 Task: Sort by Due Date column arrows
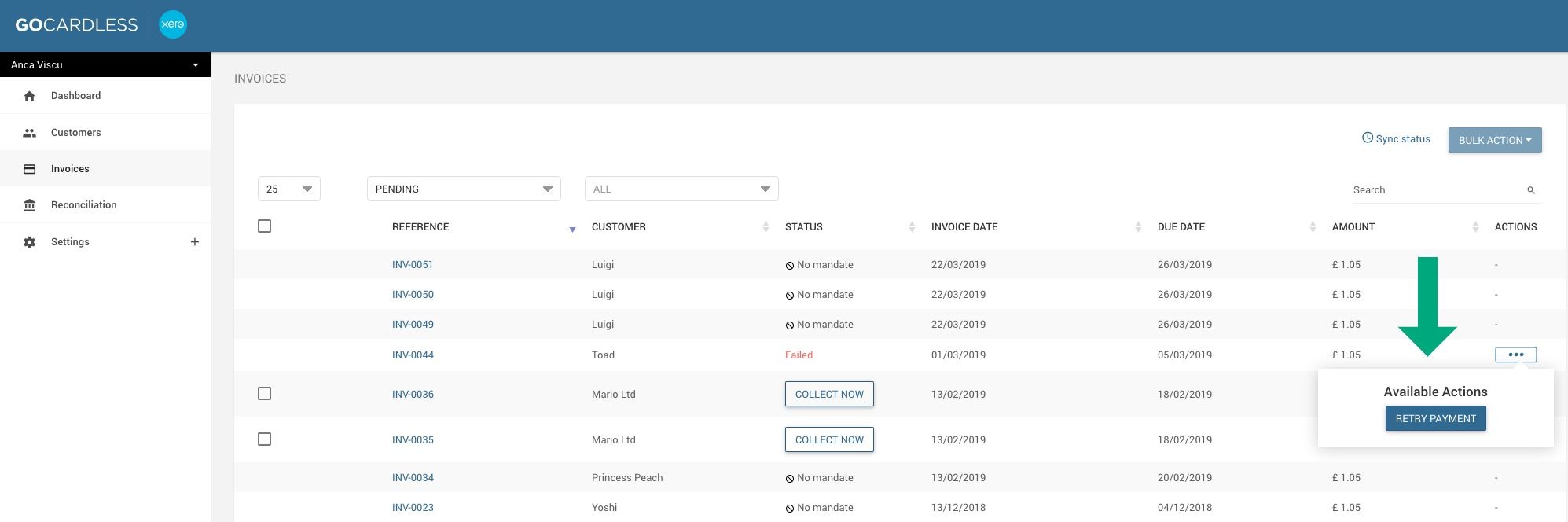(x=1313, y=227)
